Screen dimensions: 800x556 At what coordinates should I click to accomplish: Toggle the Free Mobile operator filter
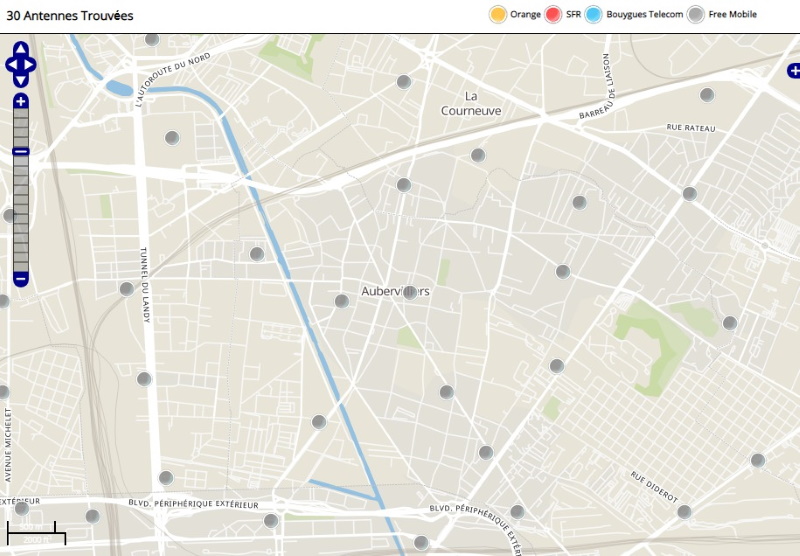coord(695,14)
